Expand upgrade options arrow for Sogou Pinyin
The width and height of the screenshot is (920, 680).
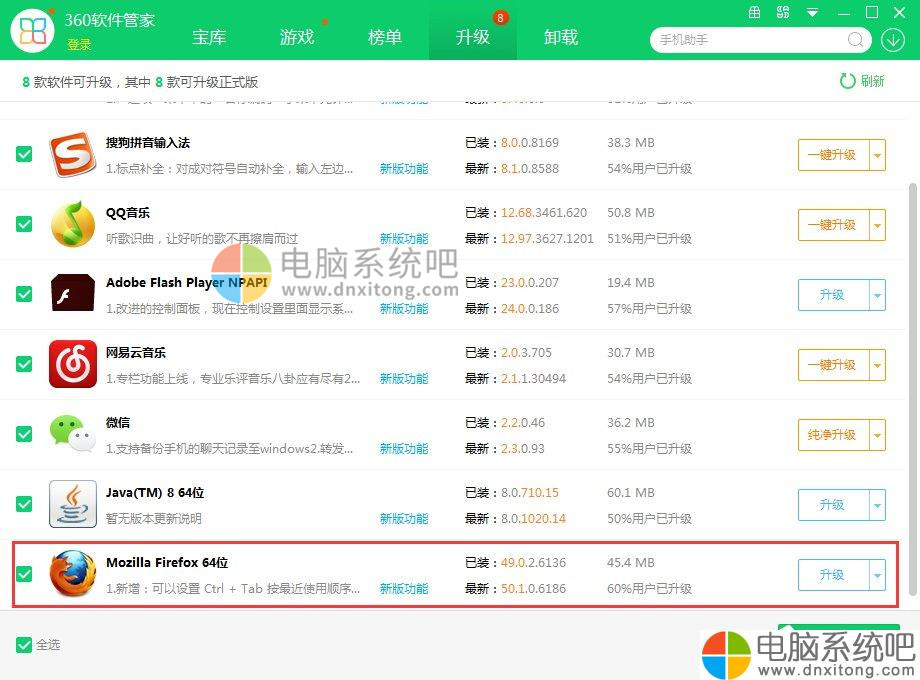click(x=877, y=155)
